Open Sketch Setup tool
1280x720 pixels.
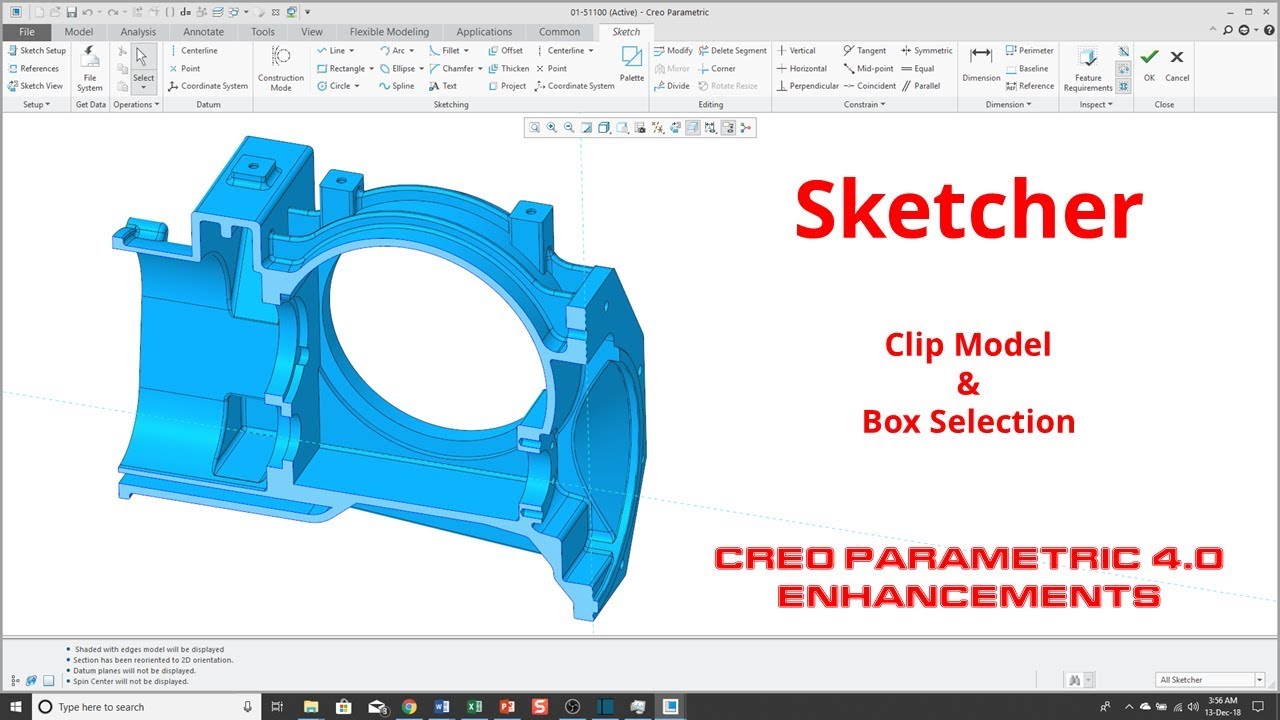pos(36,50)
